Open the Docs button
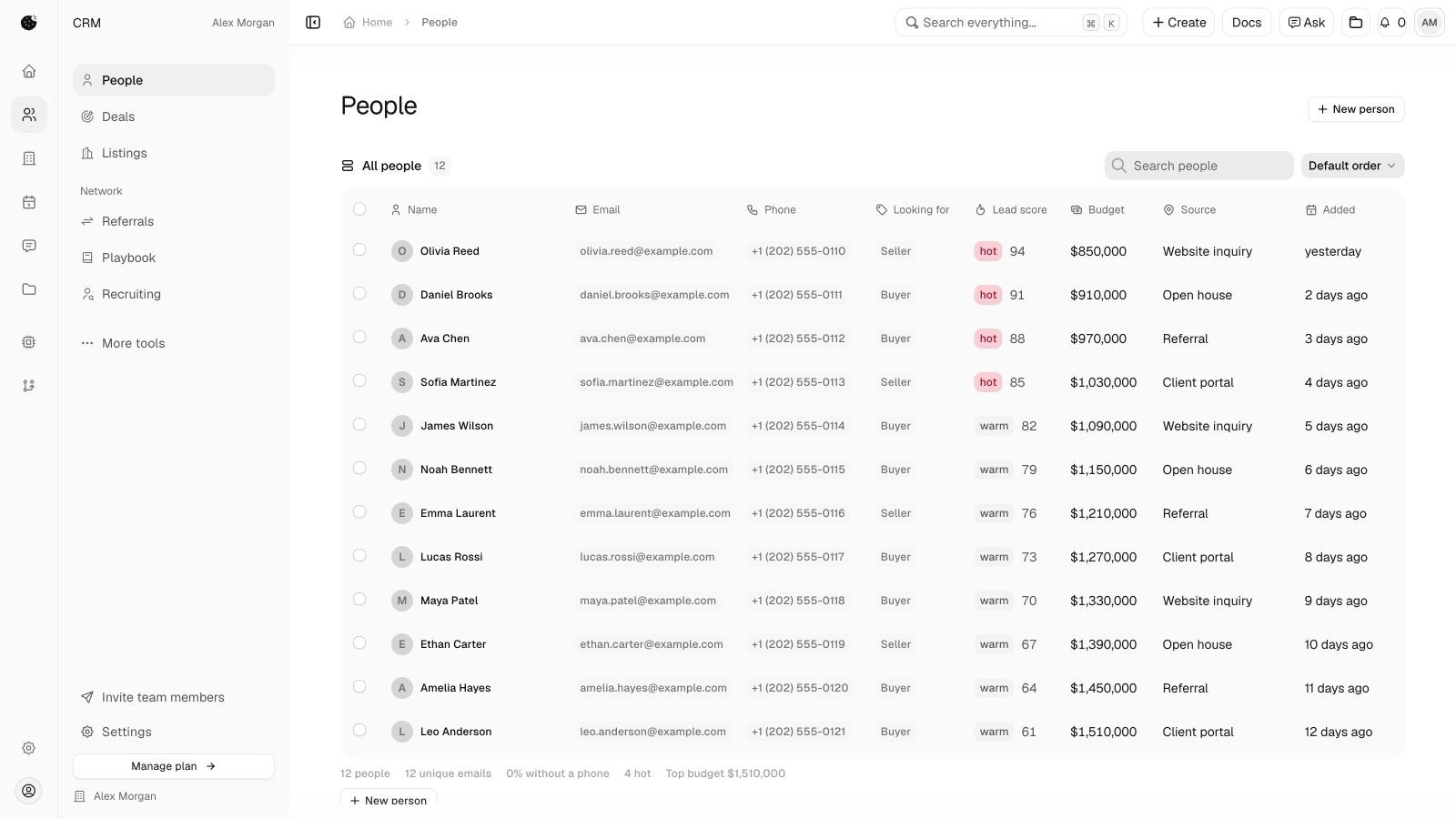 1247,23
